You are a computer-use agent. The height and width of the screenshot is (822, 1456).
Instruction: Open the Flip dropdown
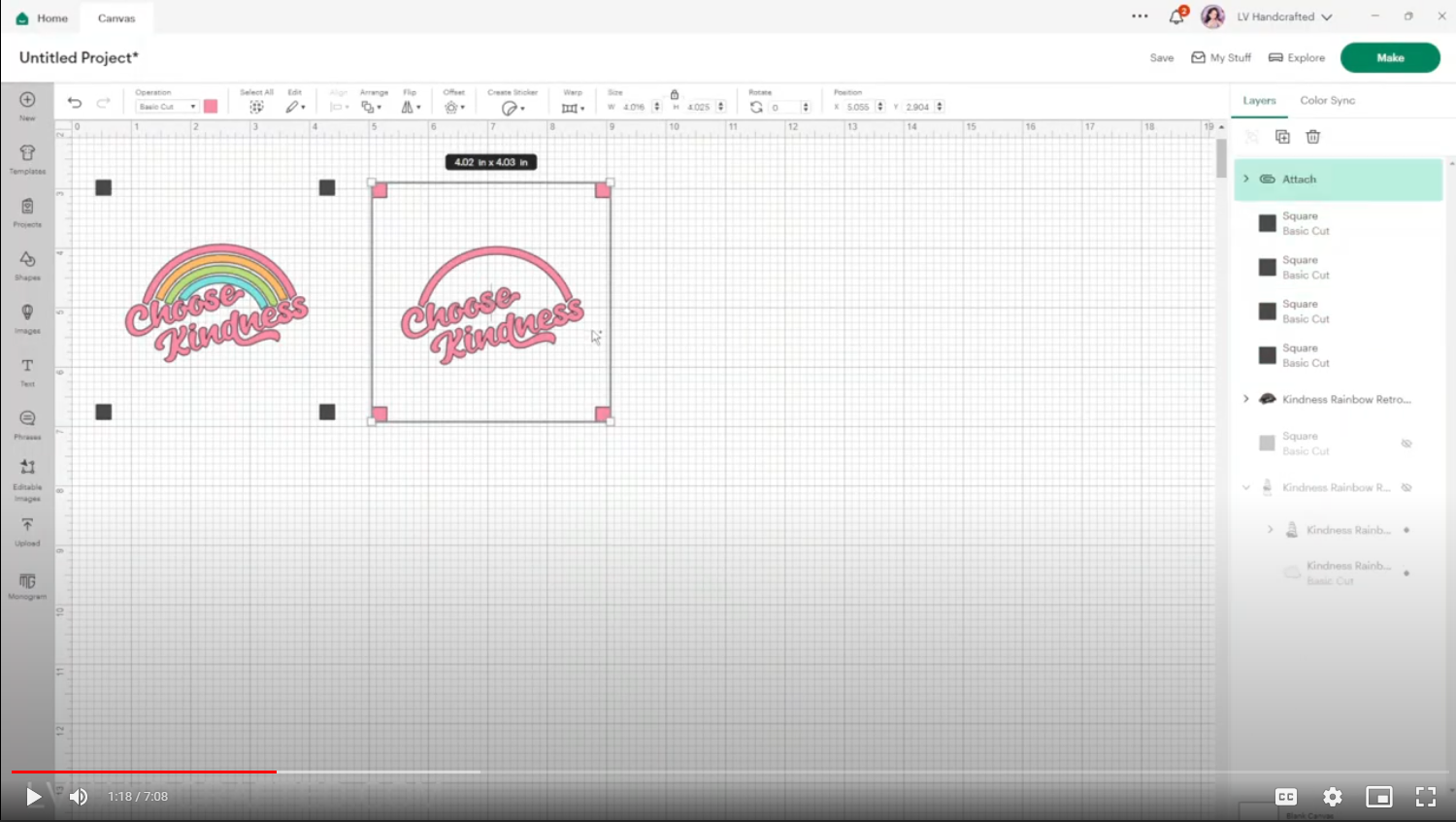tap(411, 107)
